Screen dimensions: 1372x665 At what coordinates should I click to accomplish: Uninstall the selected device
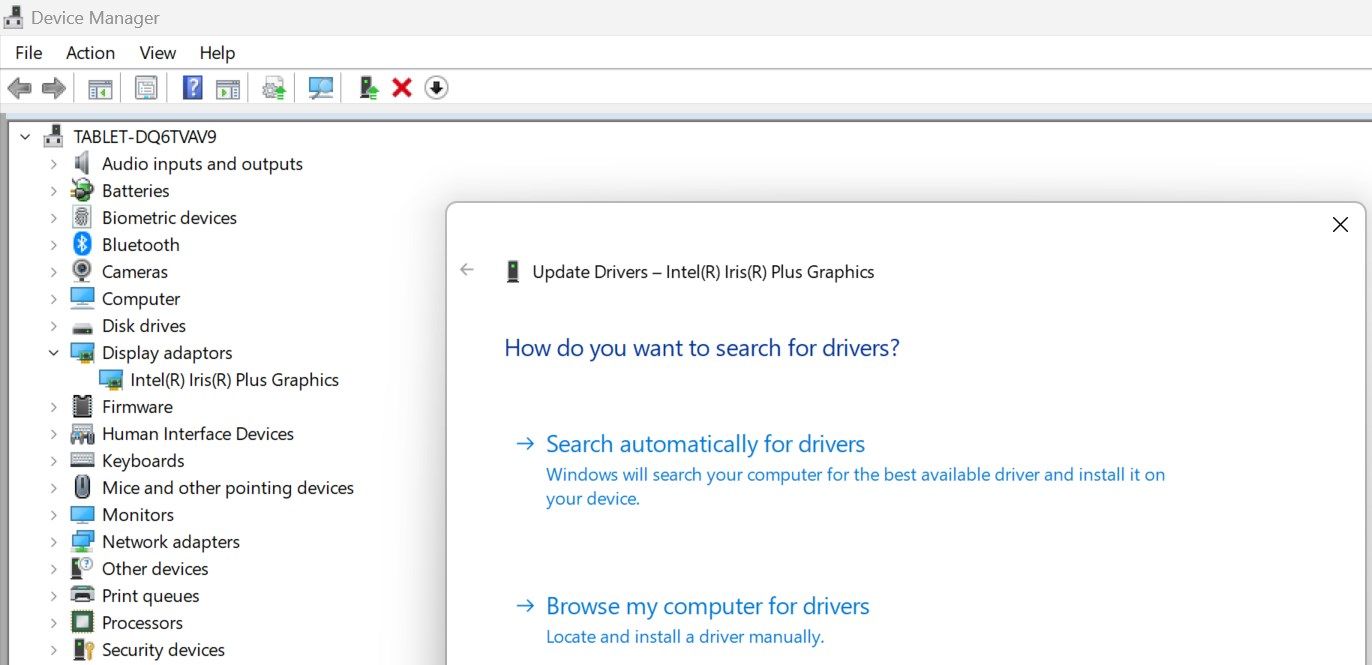click(401, 87)
